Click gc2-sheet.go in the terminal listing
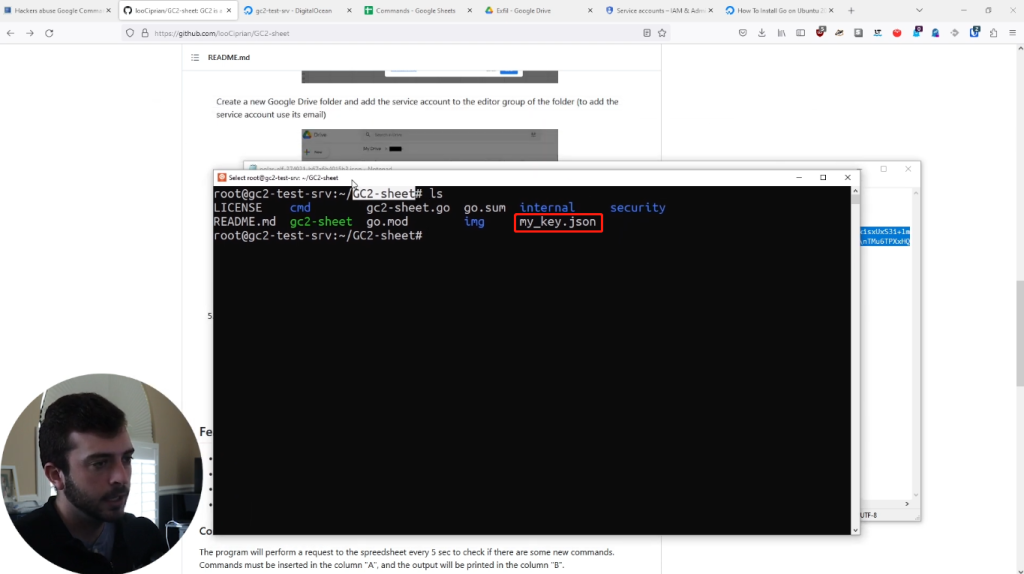The height and width of the screenshot is (574, 1024). pos(408,208)
